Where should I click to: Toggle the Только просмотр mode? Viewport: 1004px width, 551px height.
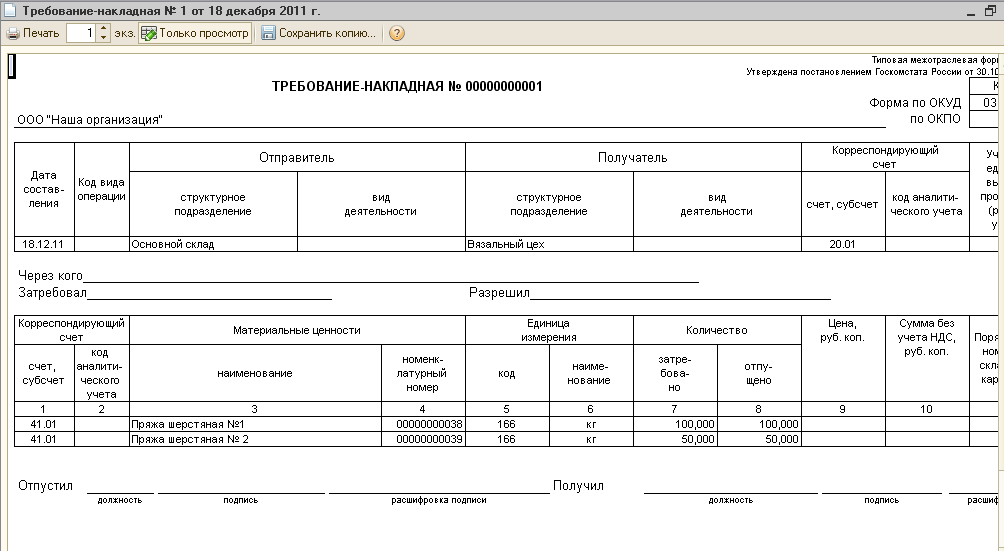[195, 33]
